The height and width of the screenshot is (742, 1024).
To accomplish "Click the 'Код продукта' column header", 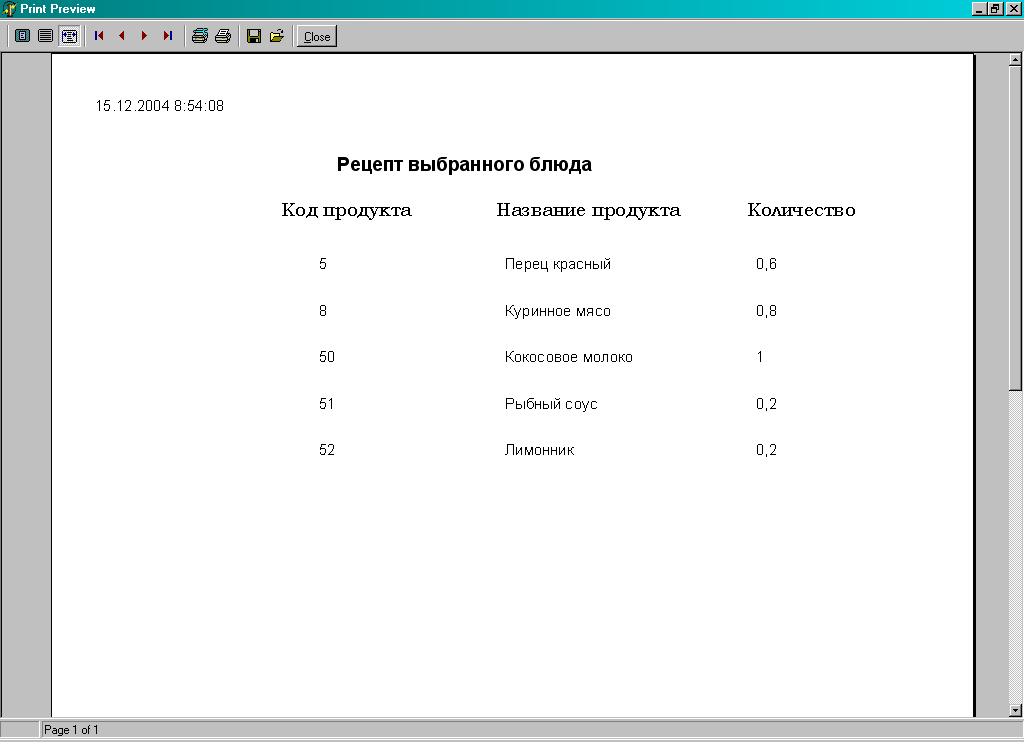I will coord(347,210).
